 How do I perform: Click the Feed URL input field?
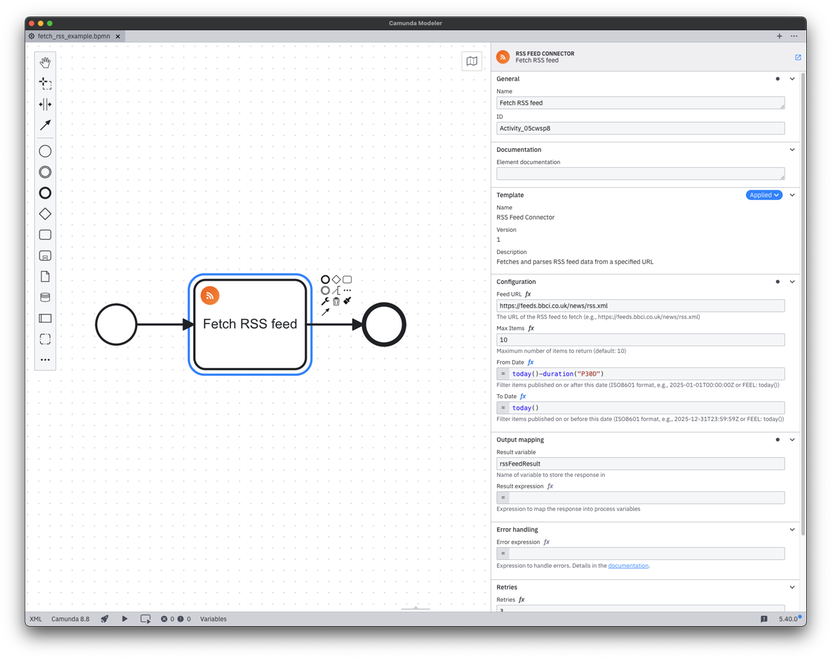point(639,305)
